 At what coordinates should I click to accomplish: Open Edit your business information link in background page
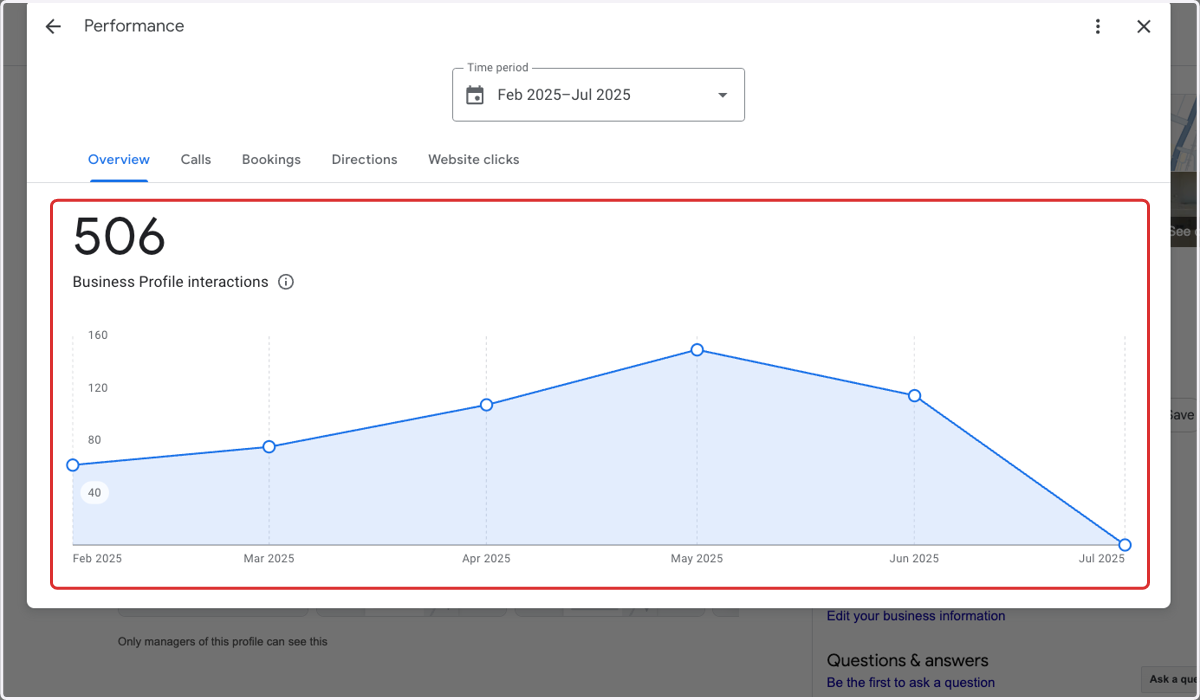916,616
